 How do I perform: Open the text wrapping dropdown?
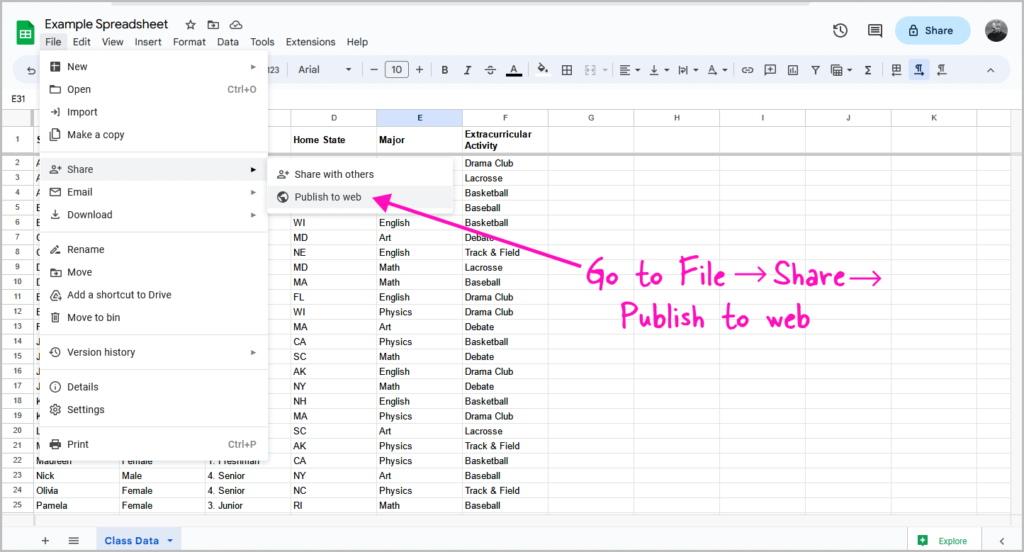[x=688, y=70]
